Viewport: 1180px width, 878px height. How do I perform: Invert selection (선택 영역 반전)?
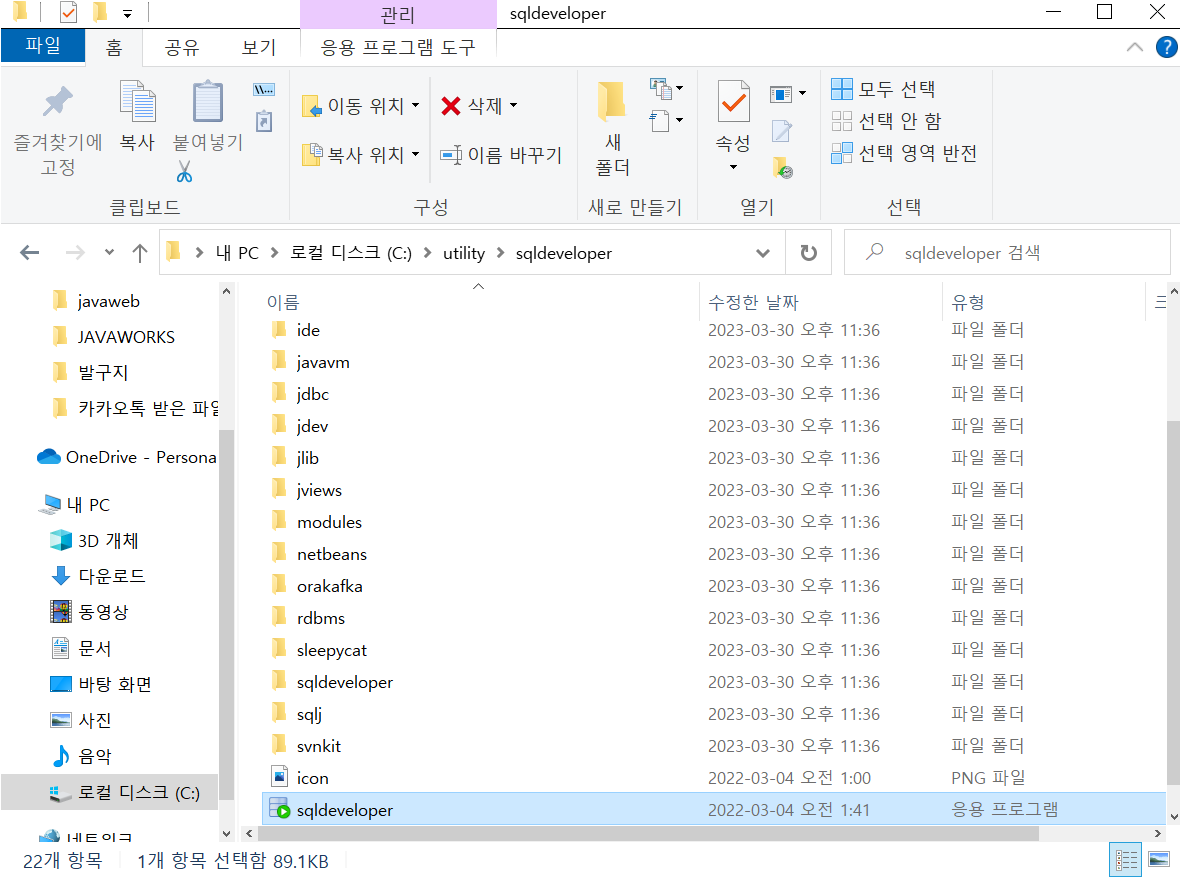click(x=904, y=153)
